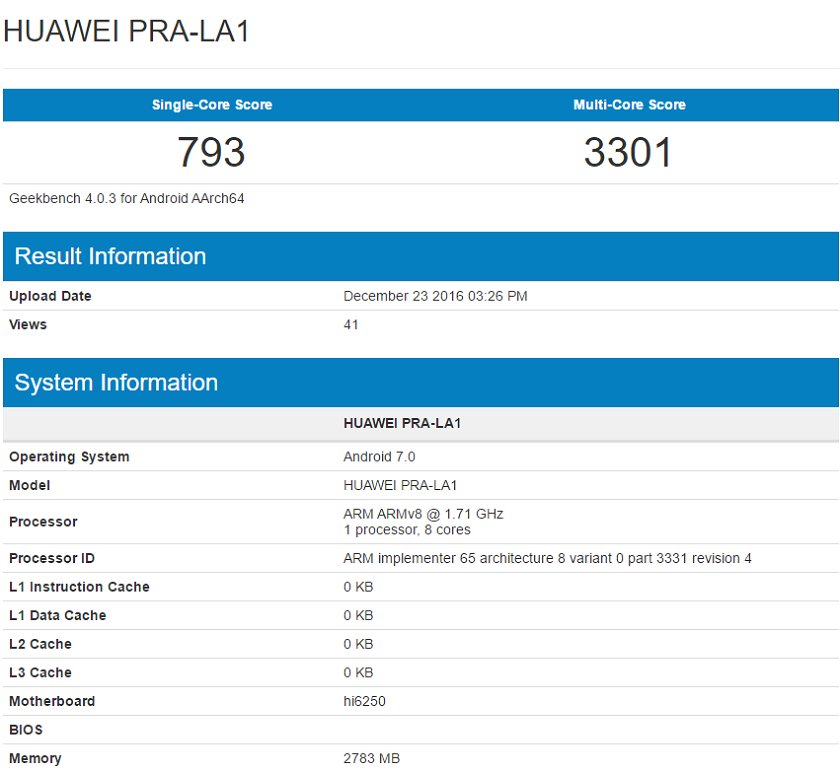Click the L1 Instruction Cache label
The image size is (840, 772).
(x=79, y=587)
